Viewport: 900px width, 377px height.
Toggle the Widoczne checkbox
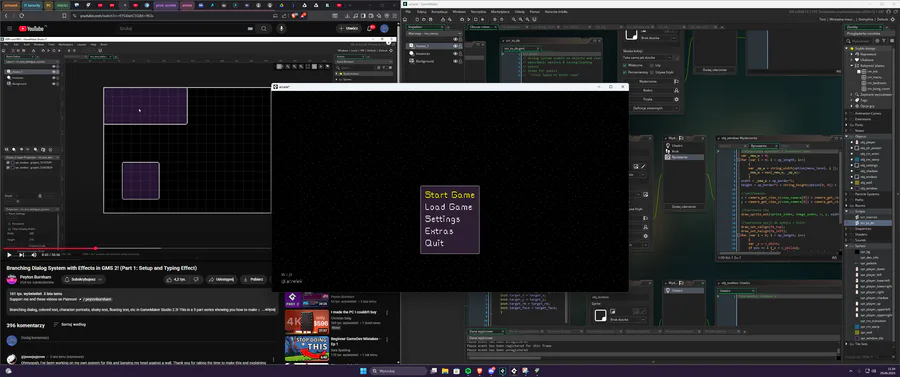click(x=625, y=65)
